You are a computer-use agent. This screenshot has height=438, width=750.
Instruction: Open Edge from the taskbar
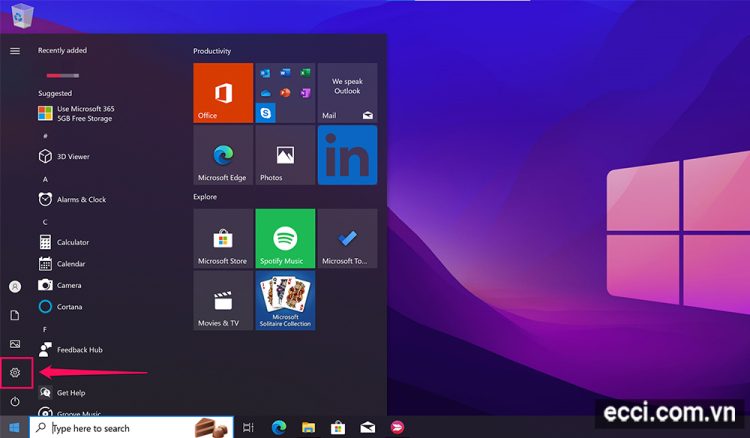pos(279,427)
